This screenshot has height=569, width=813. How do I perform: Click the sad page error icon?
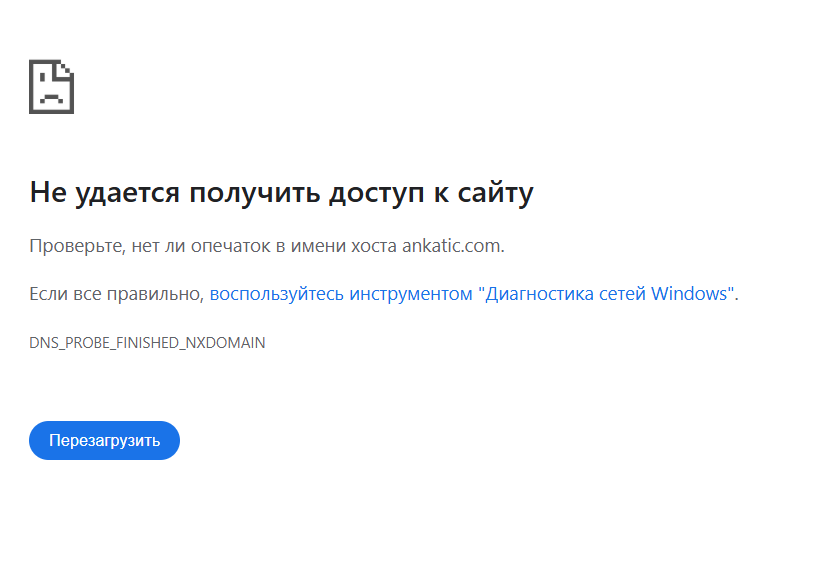point(51,87)
